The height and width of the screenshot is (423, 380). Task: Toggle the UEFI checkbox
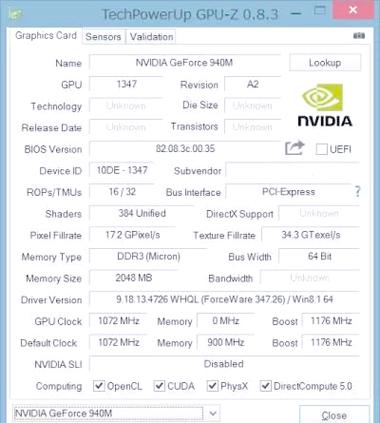(x=321, y=149)
